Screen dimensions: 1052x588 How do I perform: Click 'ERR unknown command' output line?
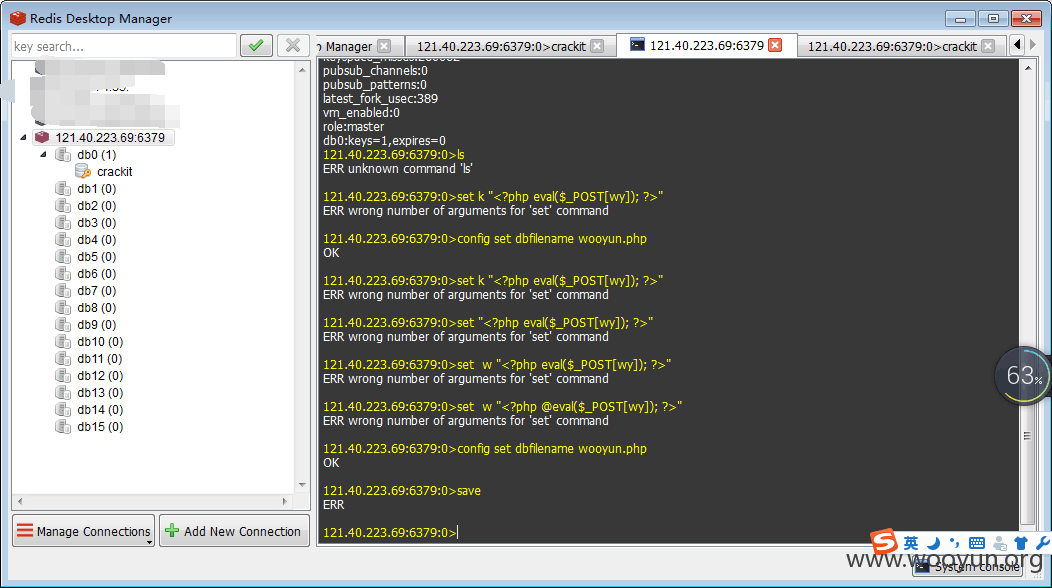click(x=398, y=168)
